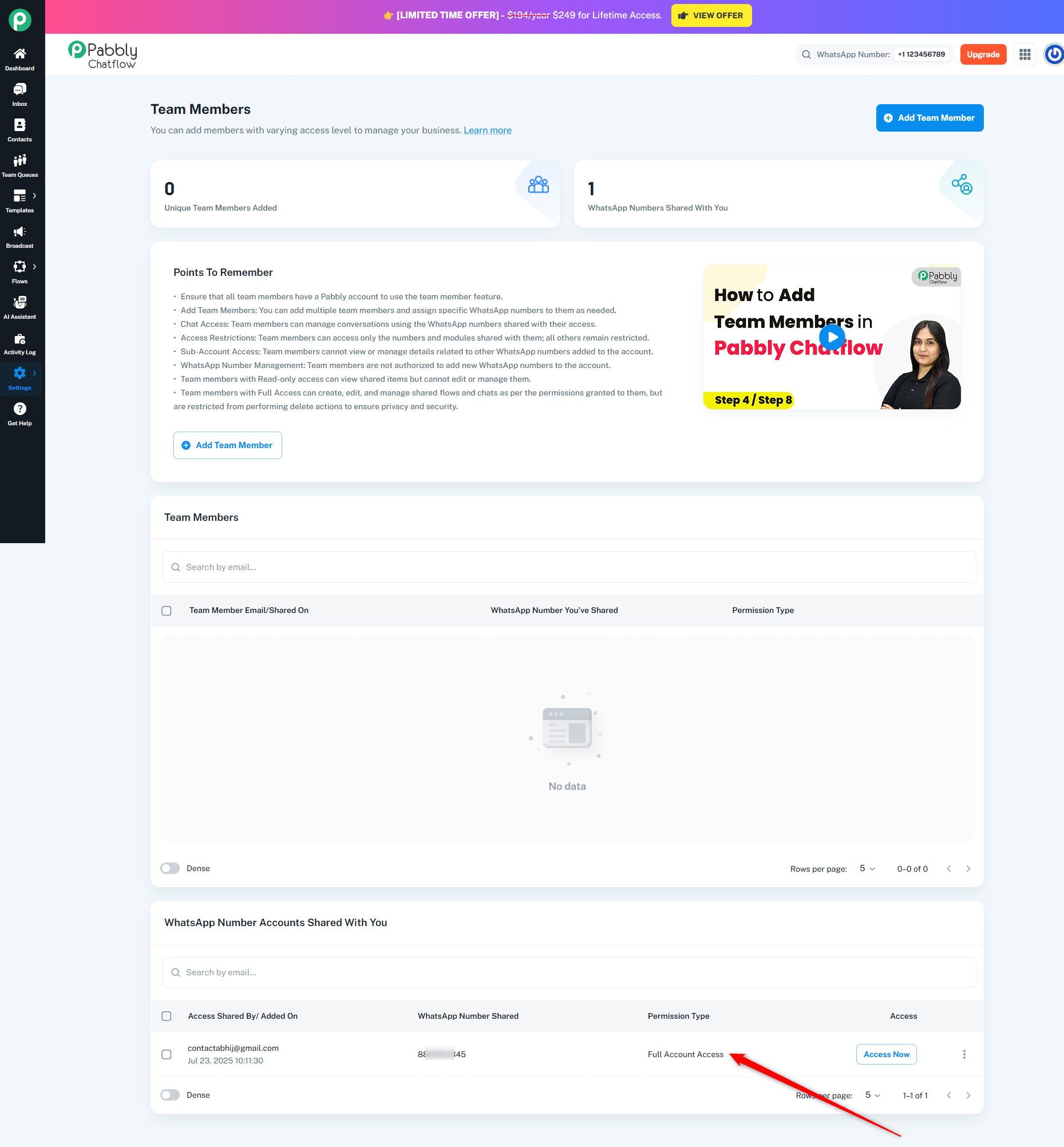
Task: Open the three-dot menu for contactabhij@gmail.com row
Action: point(964,1054)
